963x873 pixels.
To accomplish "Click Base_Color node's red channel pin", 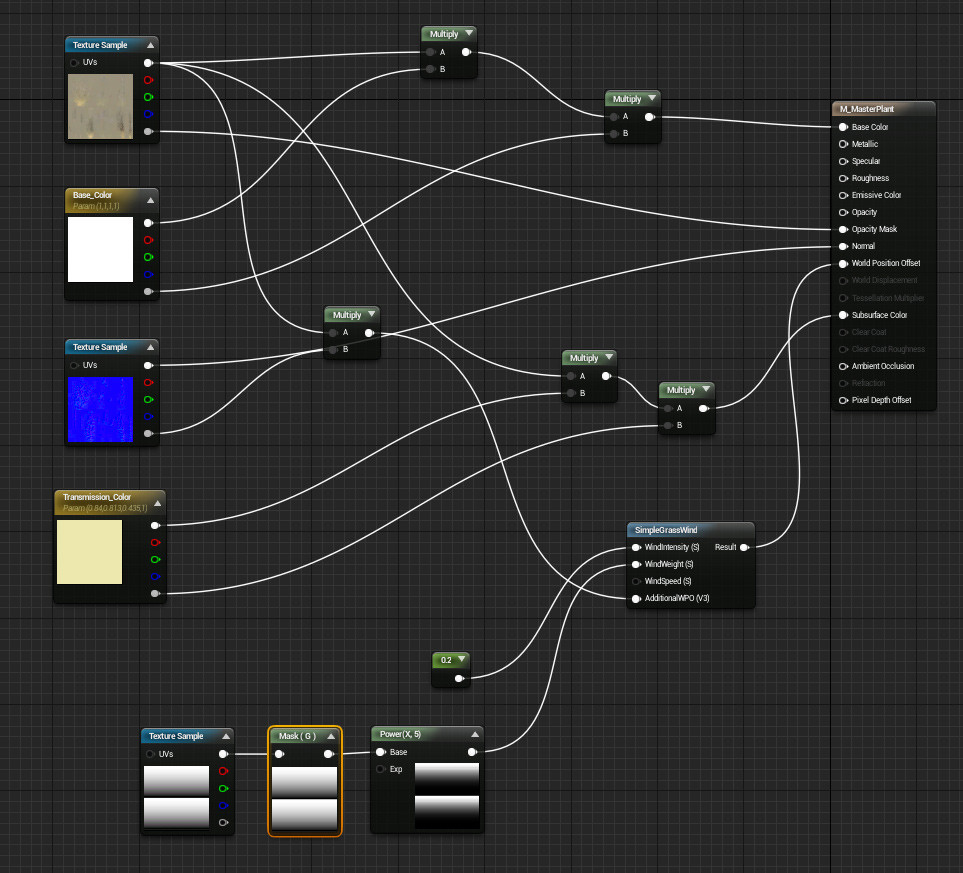I will (x=148, y=240).
